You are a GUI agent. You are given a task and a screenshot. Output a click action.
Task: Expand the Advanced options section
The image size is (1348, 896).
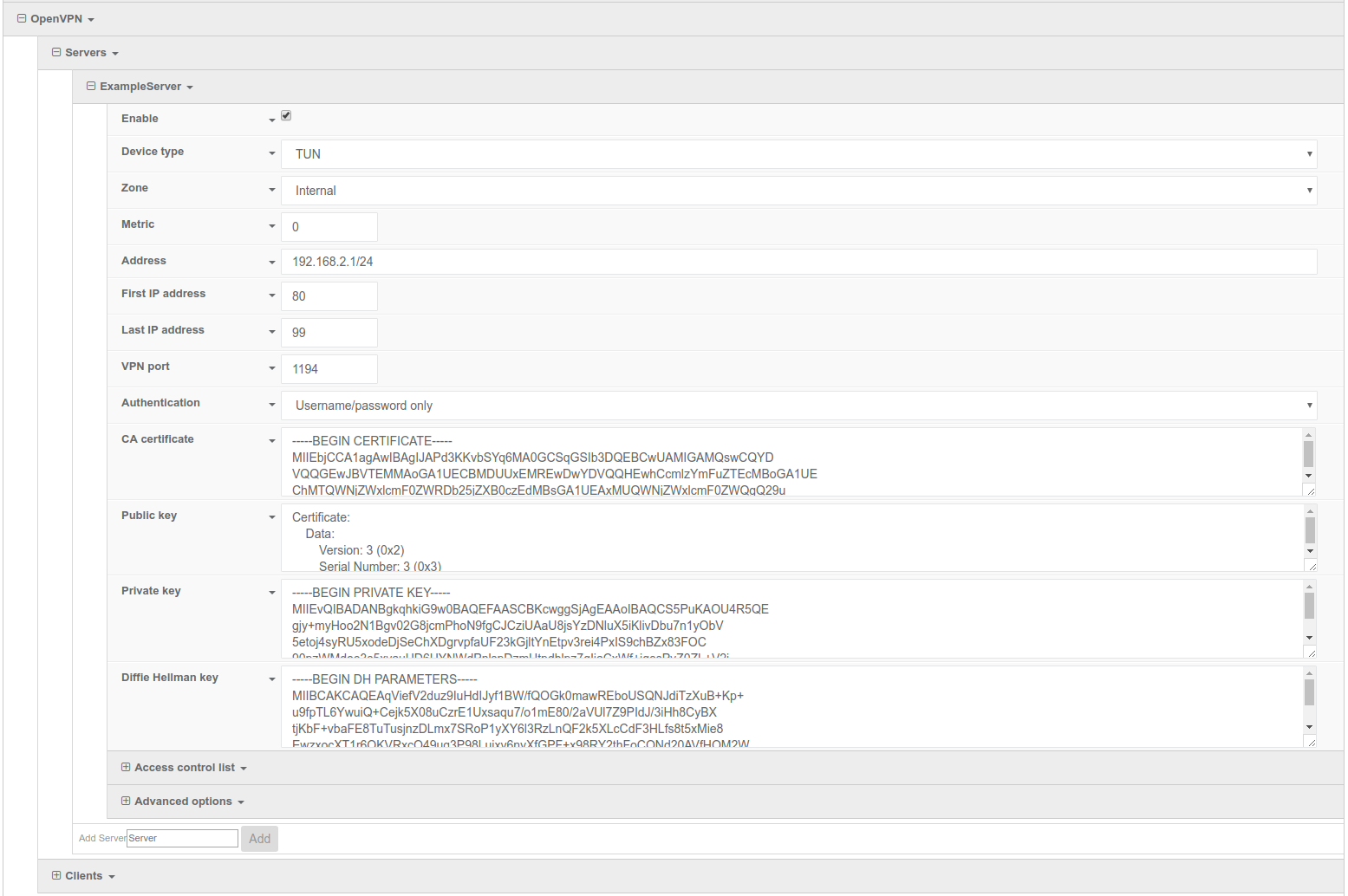(x=126, y=801)
